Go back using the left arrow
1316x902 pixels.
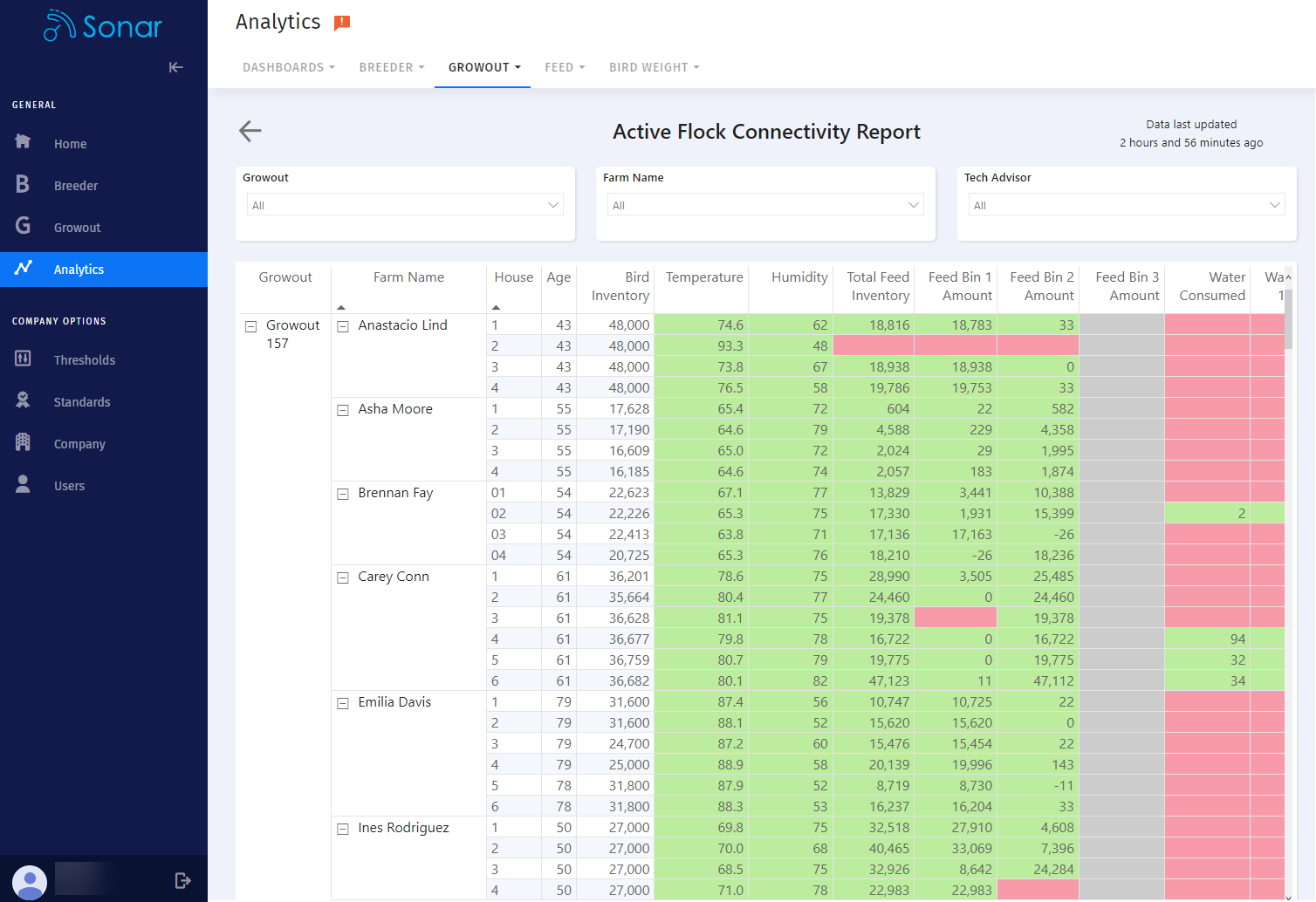[x=250, y=131]
